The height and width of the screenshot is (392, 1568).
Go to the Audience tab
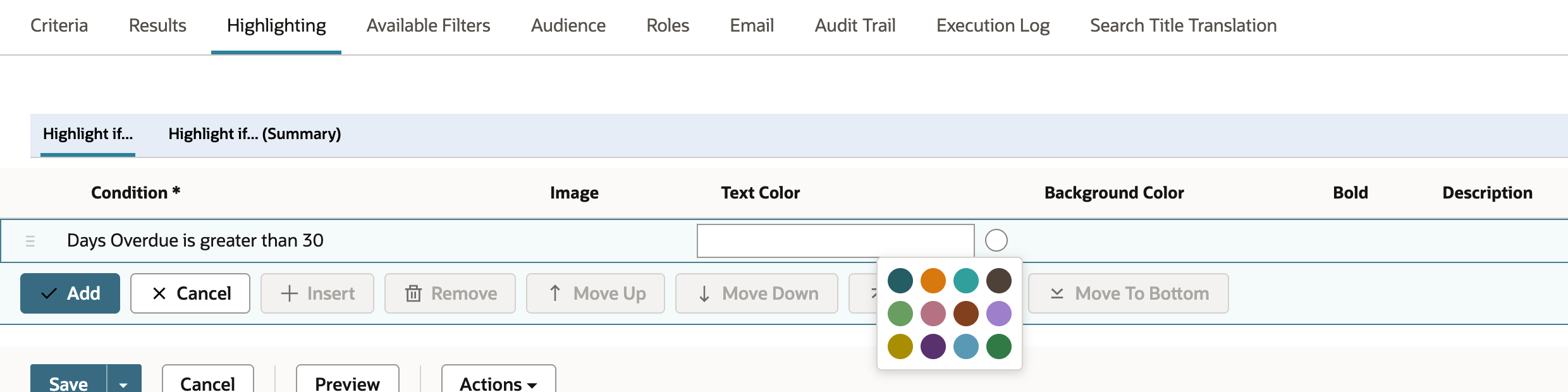(x=568, y=26)
